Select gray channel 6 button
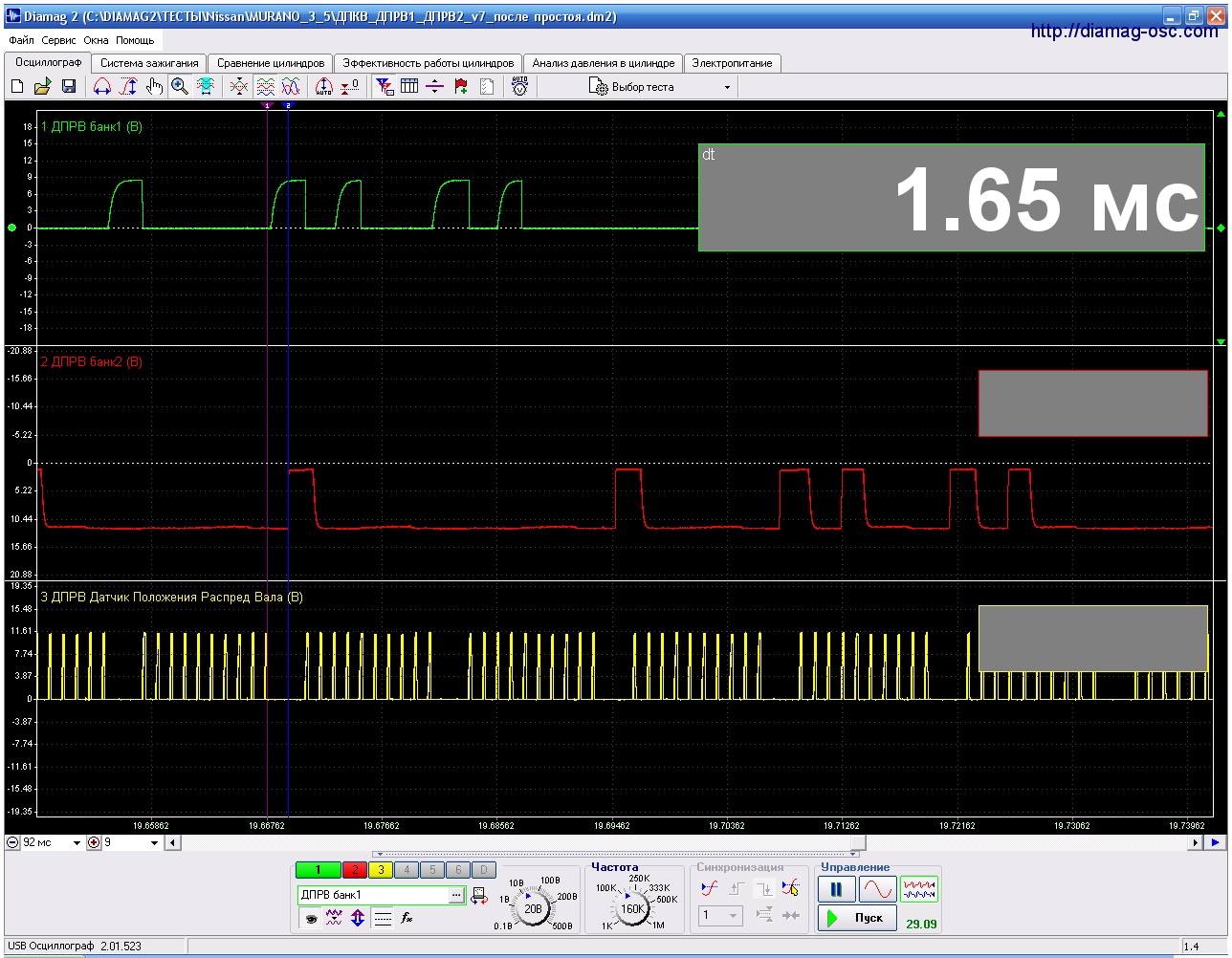 [458, 870]
